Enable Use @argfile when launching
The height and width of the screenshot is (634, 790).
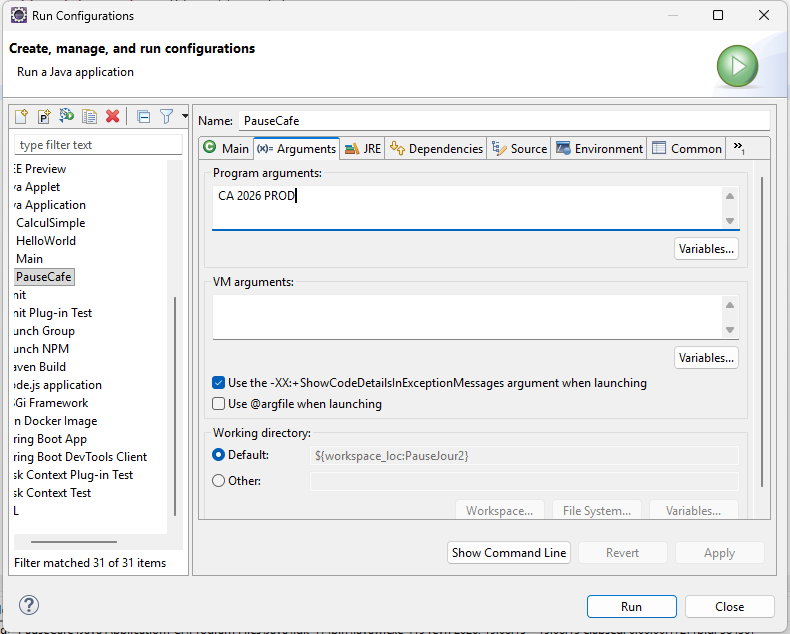(219, 404)
